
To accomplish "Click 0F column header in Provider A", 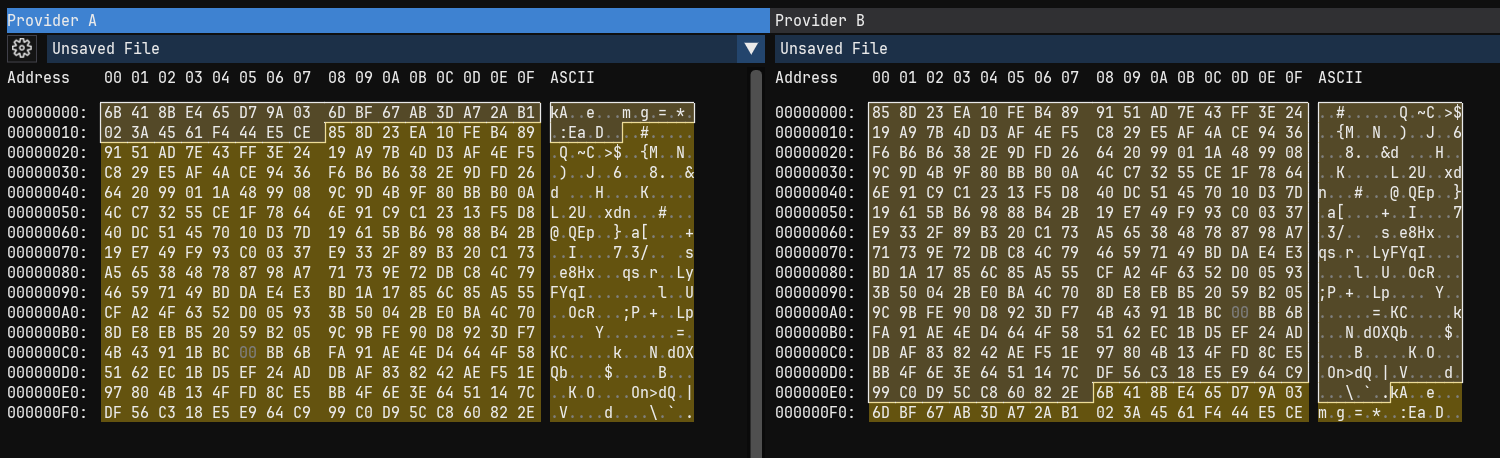I will pyautogui.click(x=526, y=77).
